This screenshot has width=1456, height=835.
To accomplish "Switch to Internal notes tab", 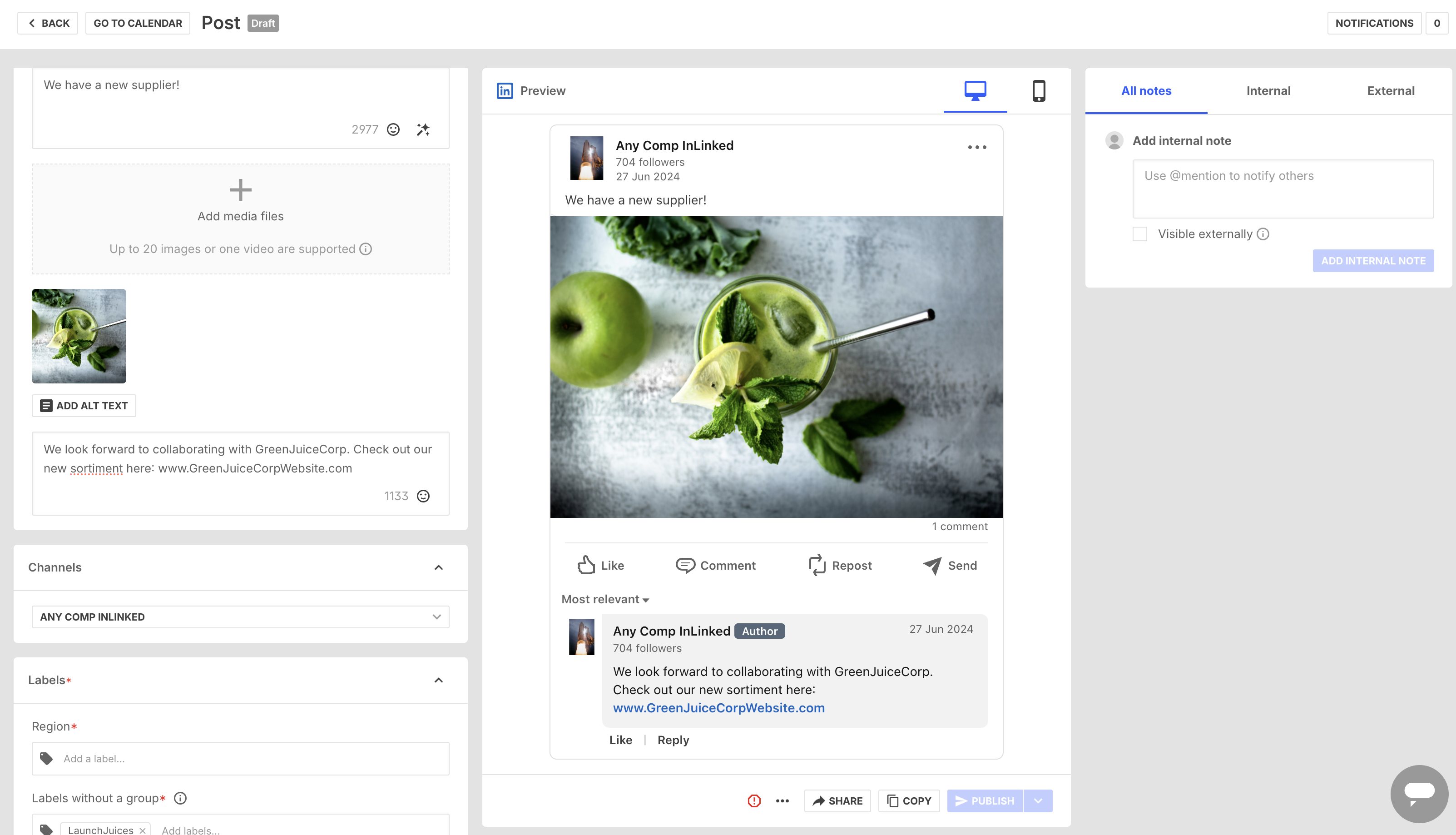I will click(x=1268, y=90).
